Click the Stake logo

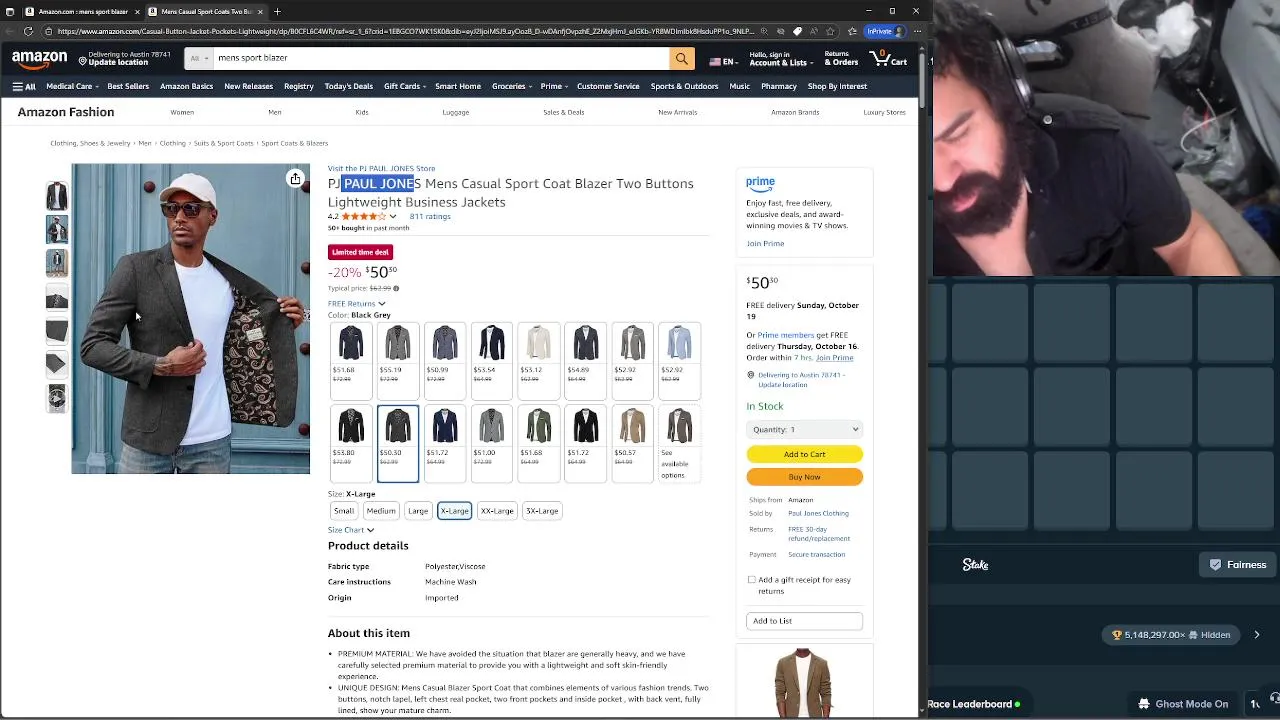(x=975, y=565)
